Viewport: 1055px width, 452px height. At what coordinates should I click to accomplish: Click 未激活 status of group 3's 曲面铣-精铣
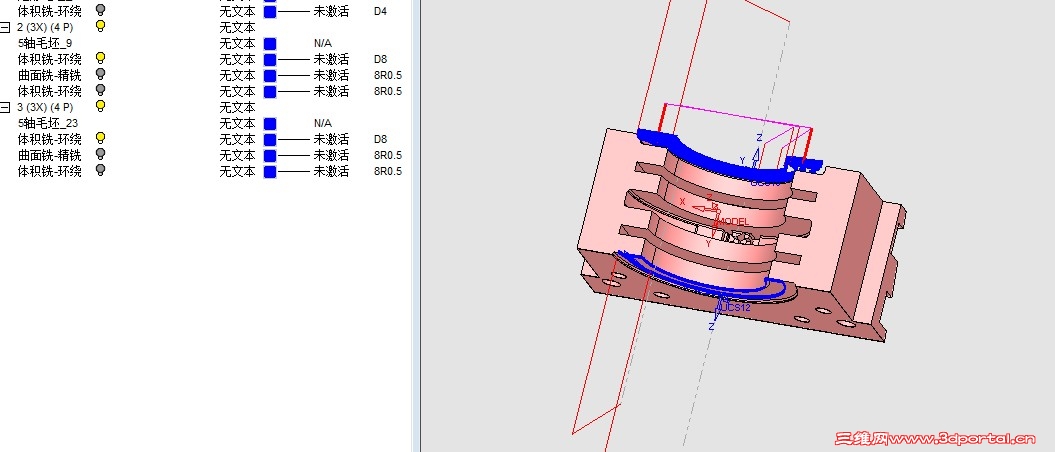coord(331,155)
